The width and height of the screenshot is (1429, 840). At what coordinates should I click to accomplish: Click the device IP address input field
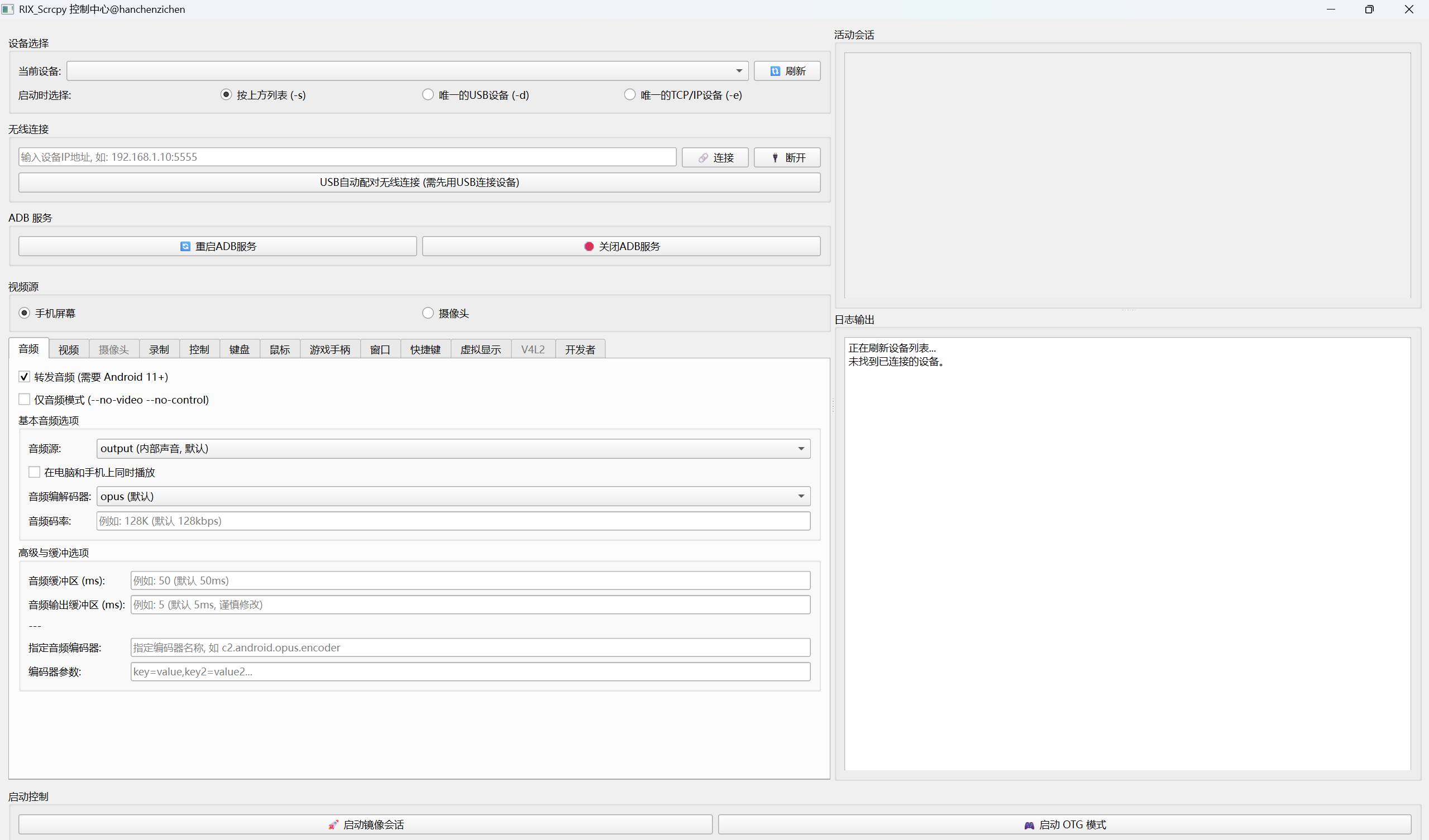(347, 157)
